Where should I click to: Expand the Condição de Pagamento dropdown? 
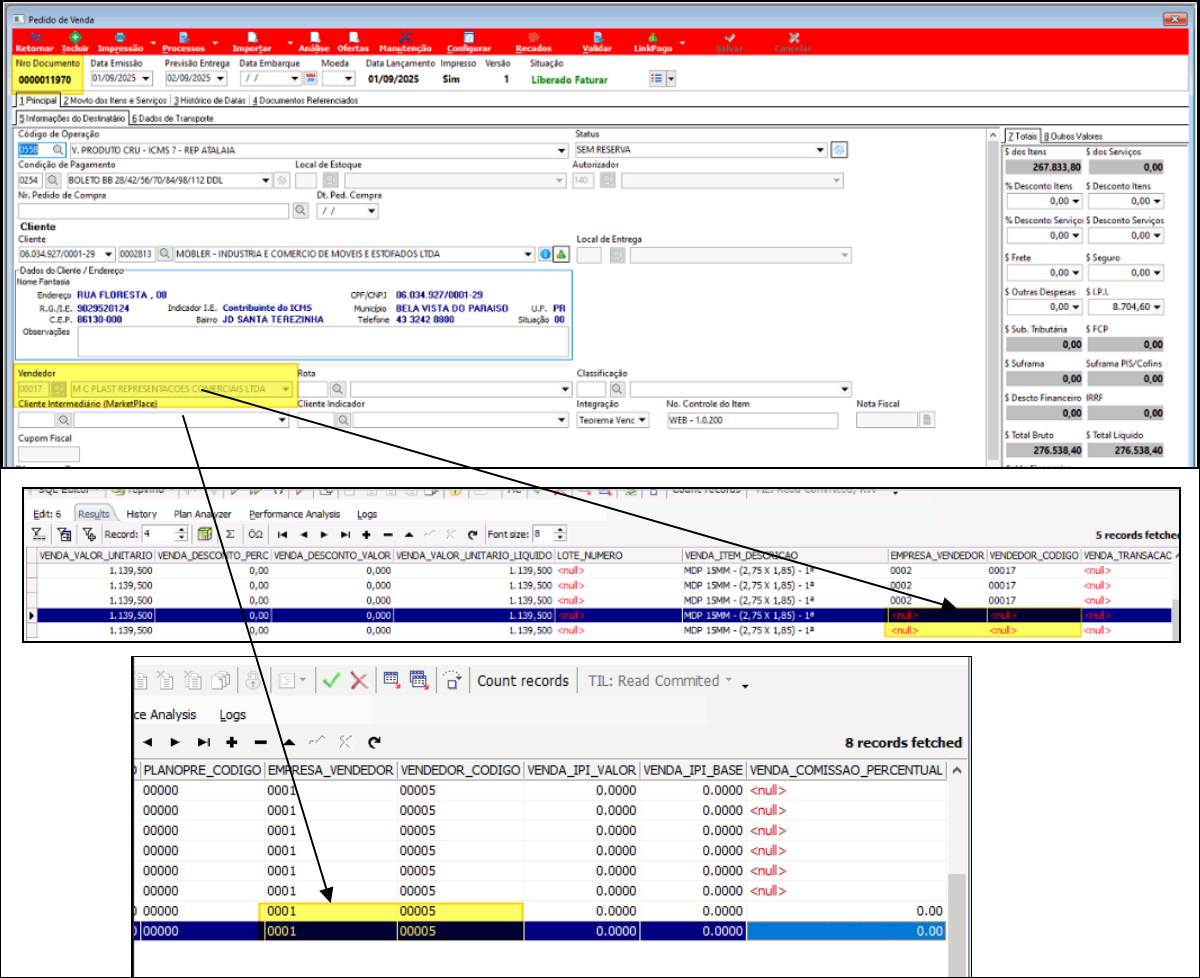click(x=266, y=180)
